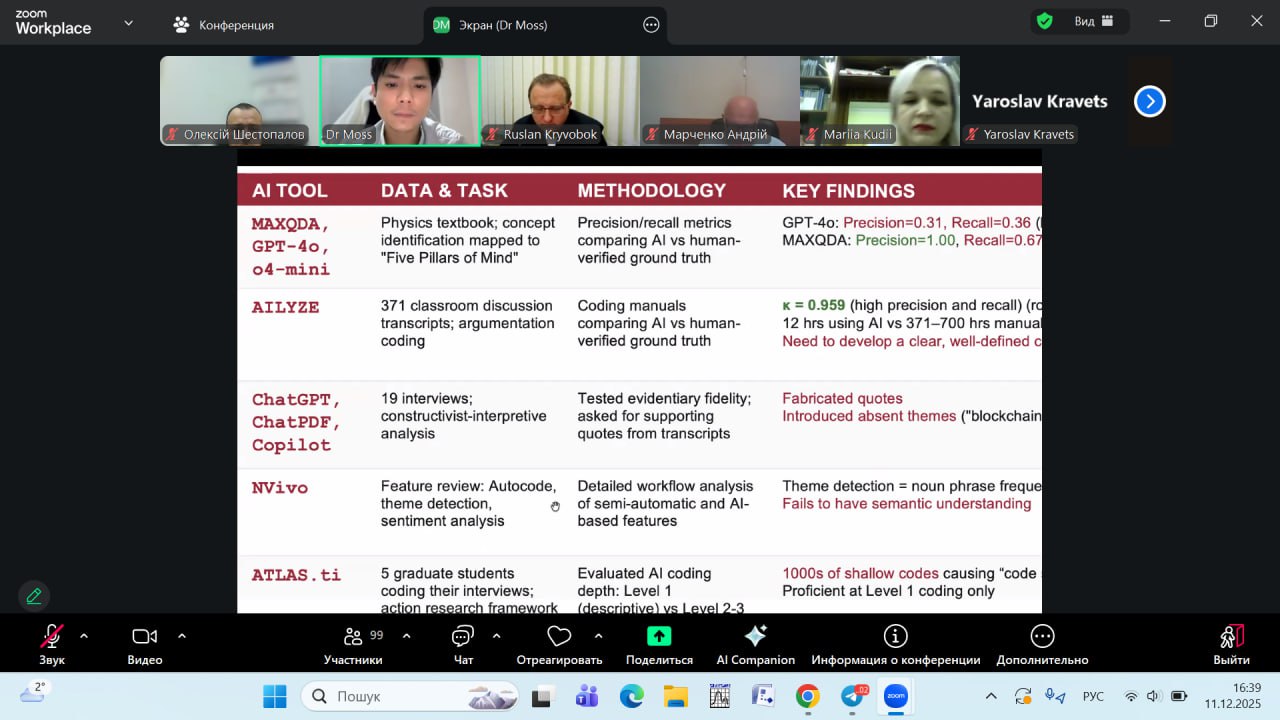Expand audio options arrow next to Звук
The height and width of the screenshot is (720, 1280).
[84, 636]
